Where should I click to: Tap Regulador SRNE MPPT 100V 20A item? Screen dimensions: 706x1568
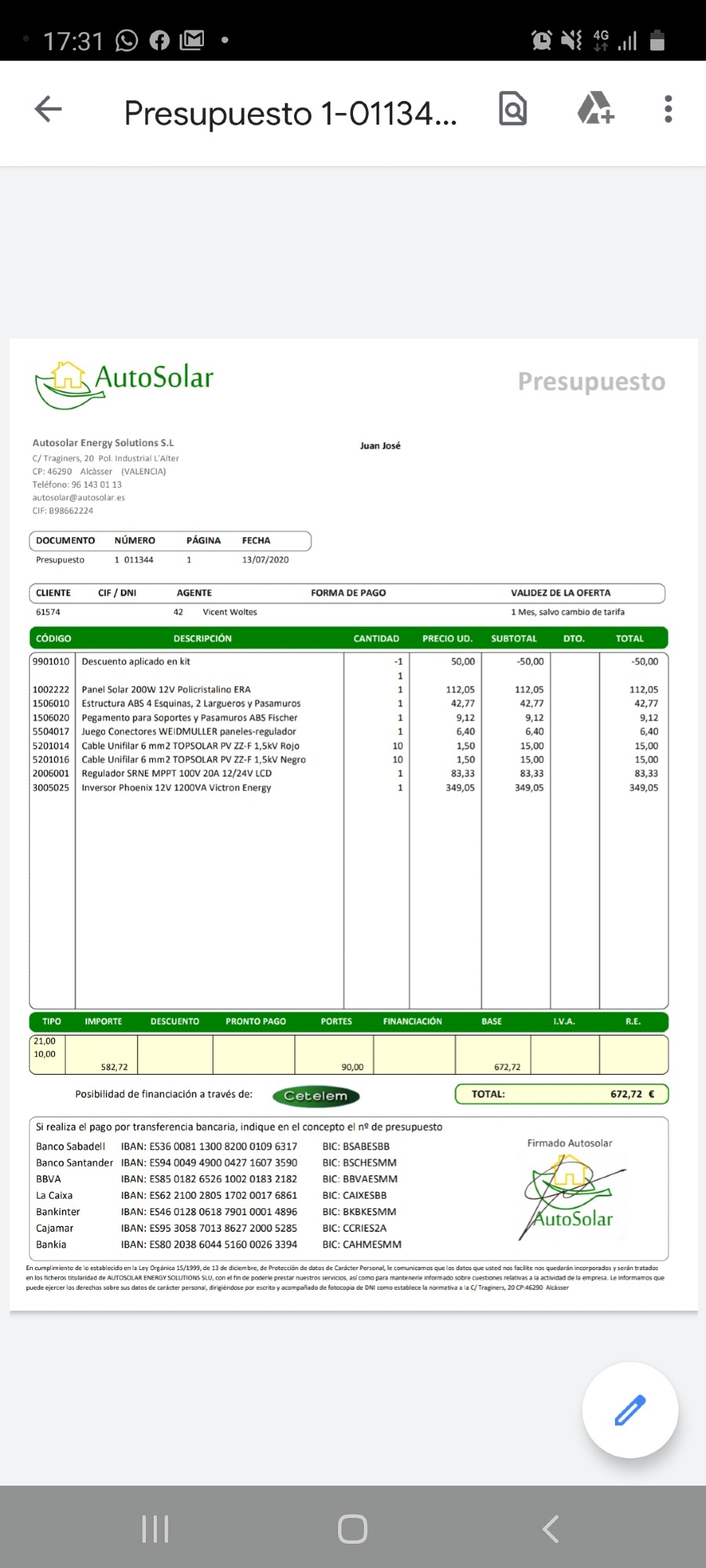coord(176,774)
